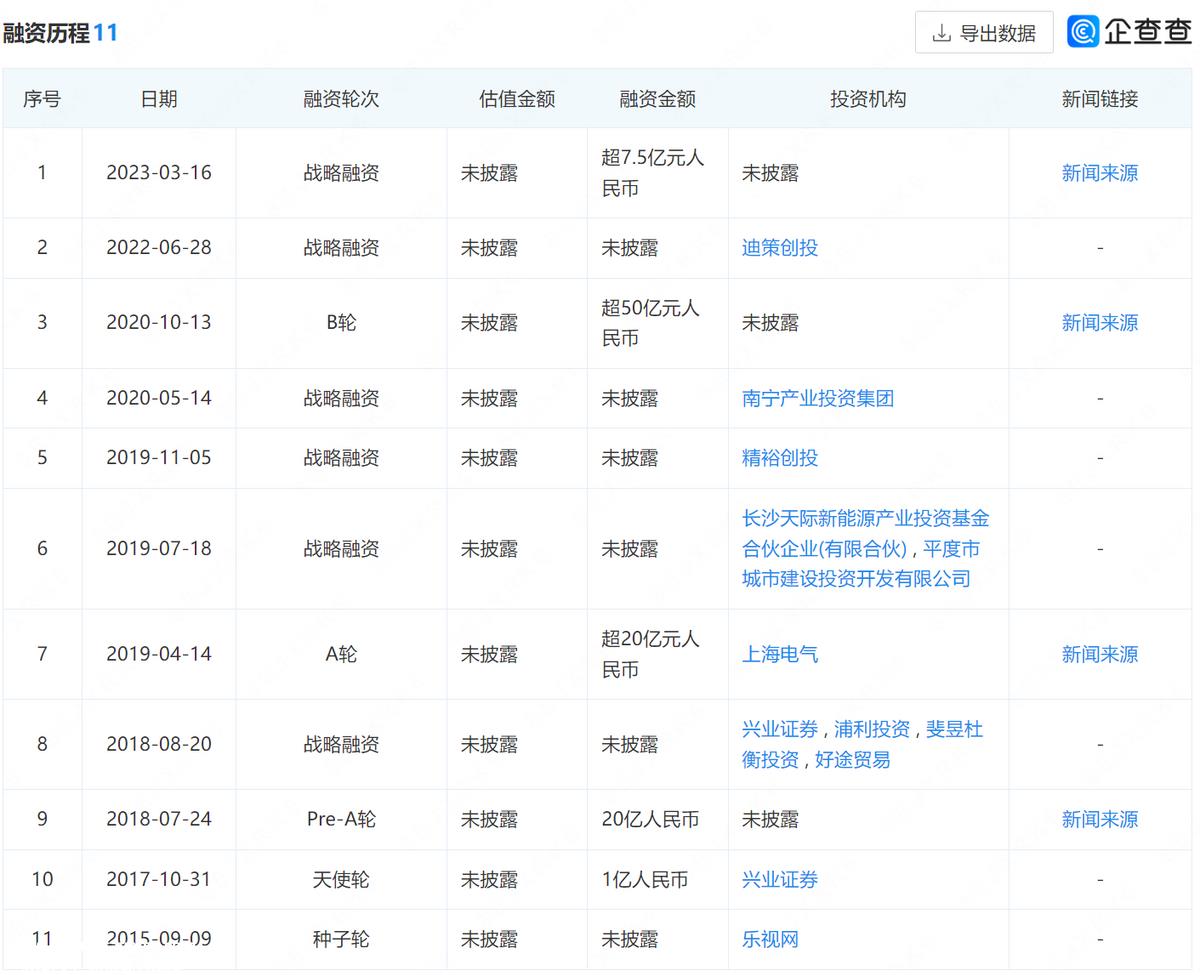This screenshot has height=975, width=1200.
Task: Click the B轮 round cell
Action: click(341, 323)
